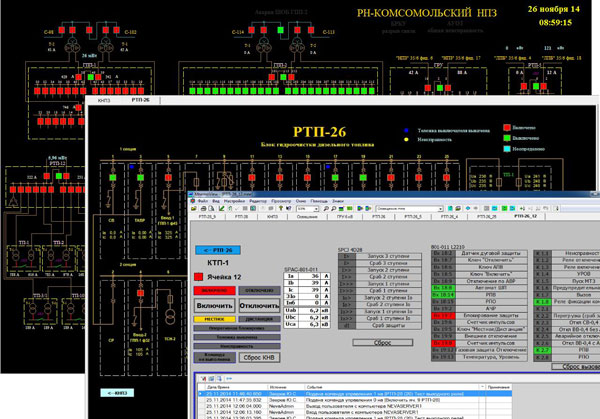Switch to the РТП-26_12 tab
Image resolution: width=600 pixels, height=419 pixels.
[525, 216]
